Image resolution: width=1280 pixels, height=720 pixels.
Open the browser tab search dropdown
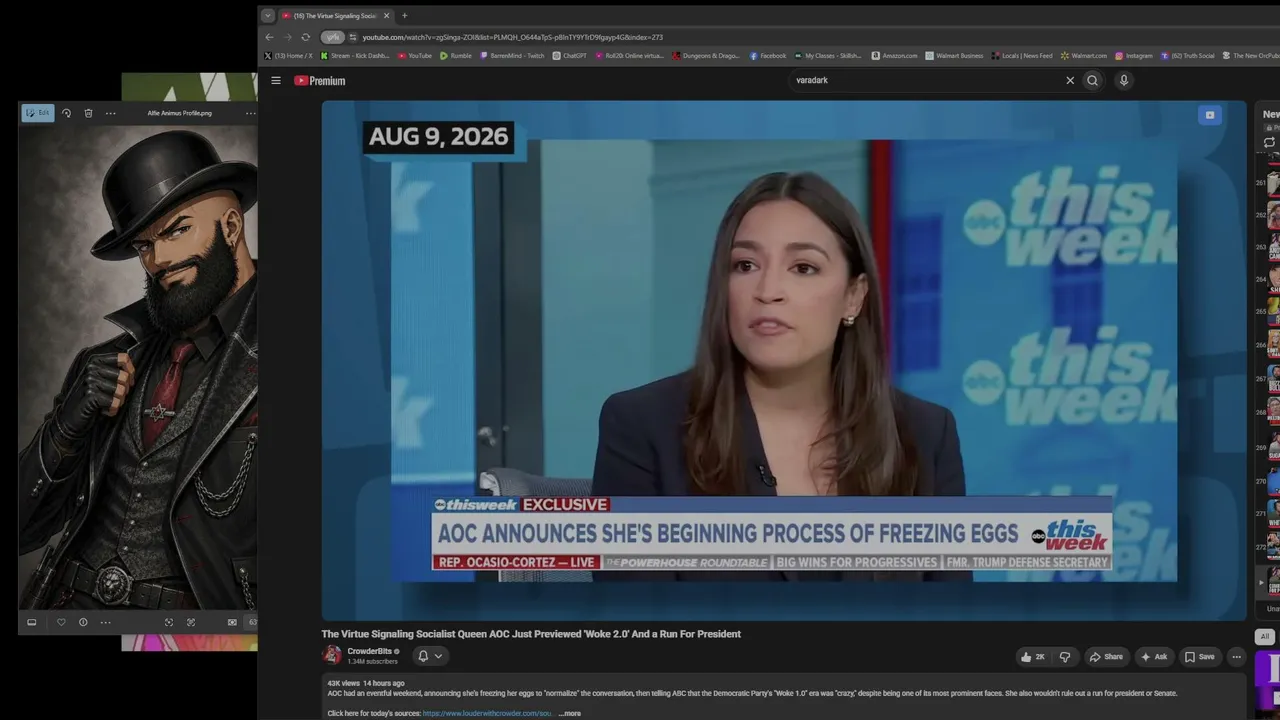click(267, 15)
